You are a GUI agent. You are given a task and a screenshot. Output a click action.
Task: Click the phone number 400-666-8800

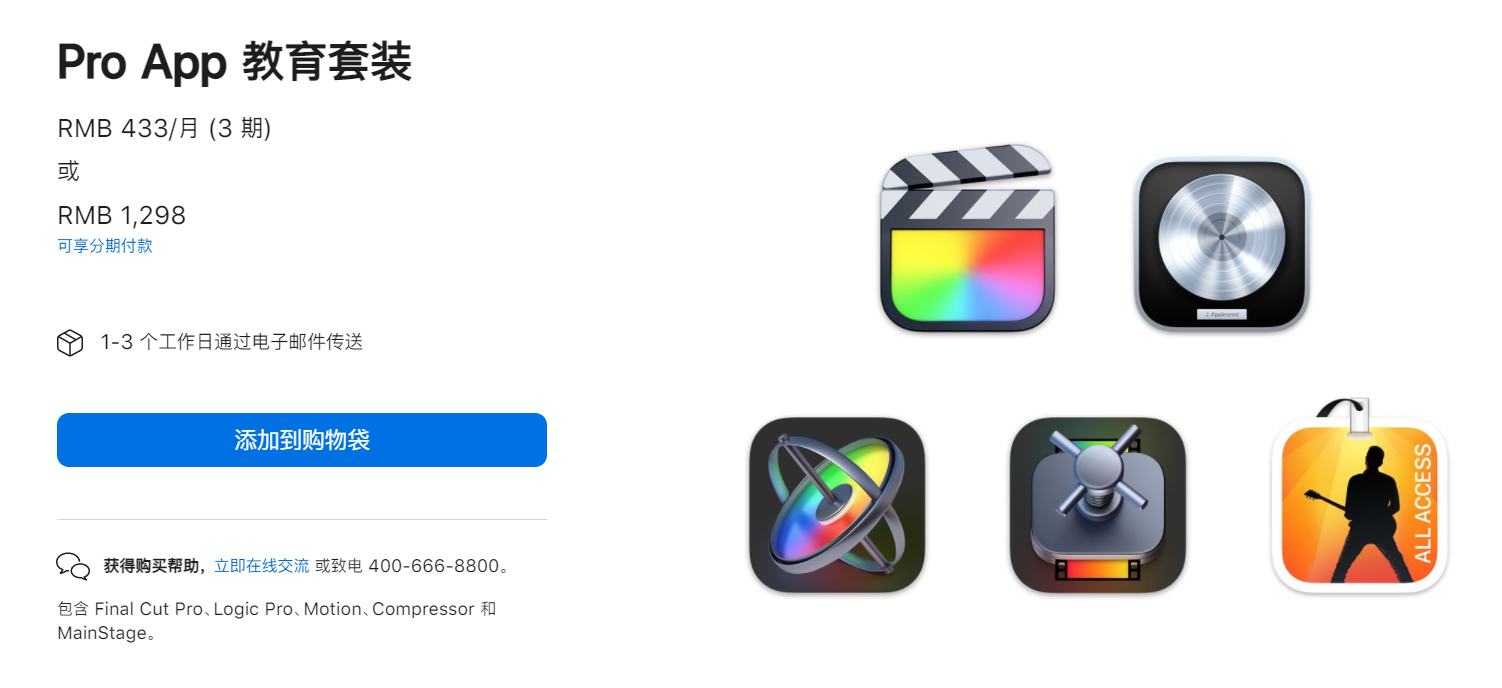coord(434,566)
